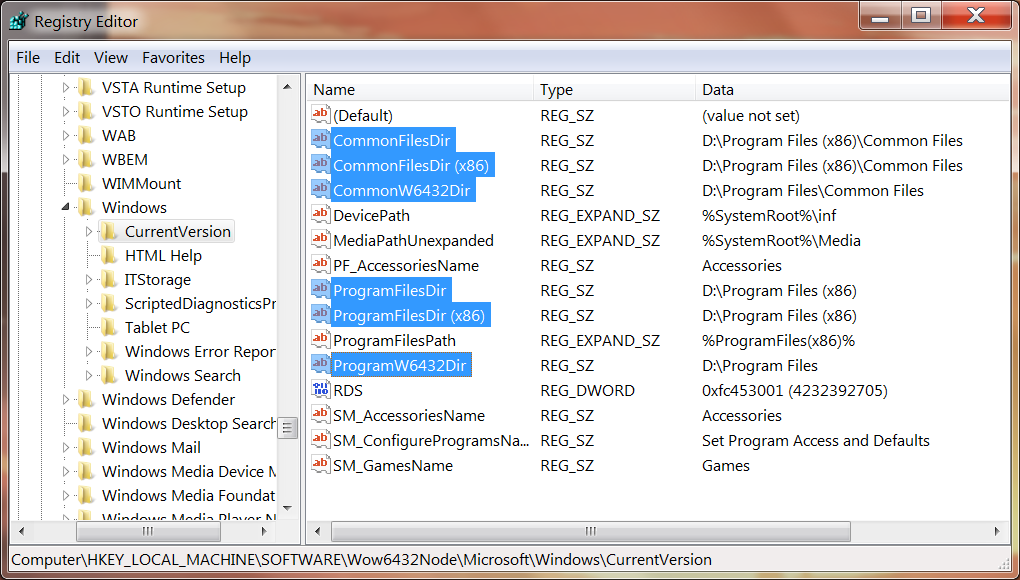Screen dimensions: 1020x580
Task: Click the WIMMount folder icon
Action: 85,183
